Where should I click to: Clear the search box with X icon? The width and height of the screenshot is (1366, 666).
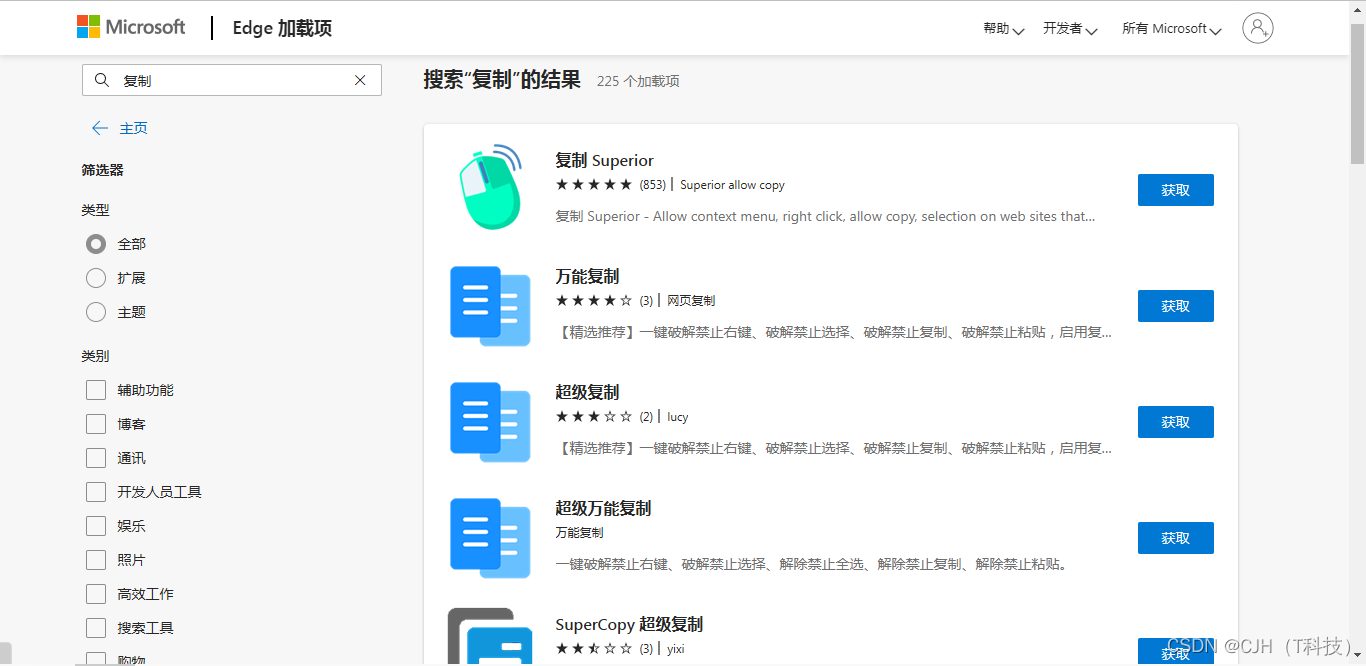[360, 80]
